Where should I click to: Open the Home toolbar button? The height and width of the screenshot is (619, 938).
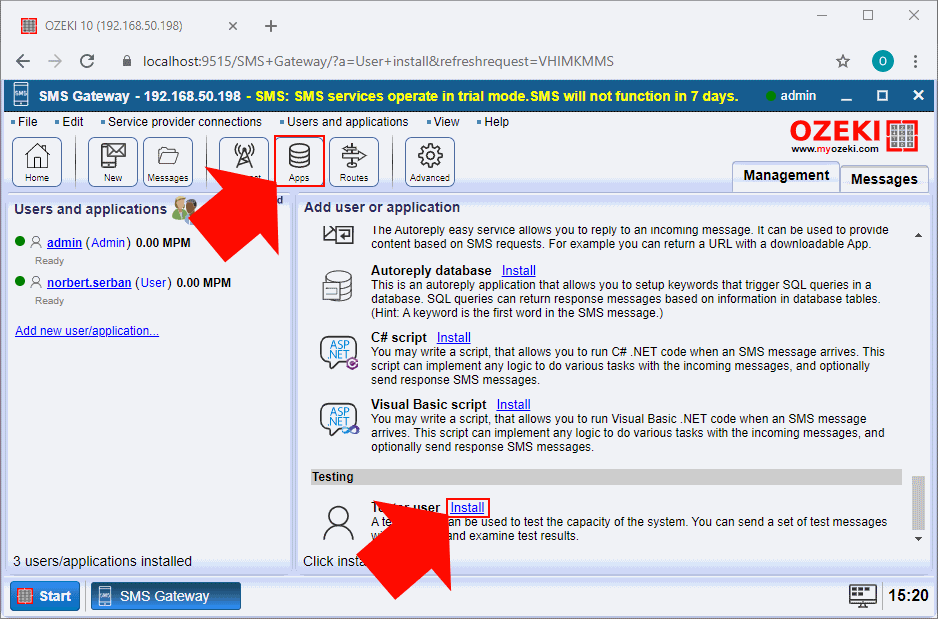37,161
